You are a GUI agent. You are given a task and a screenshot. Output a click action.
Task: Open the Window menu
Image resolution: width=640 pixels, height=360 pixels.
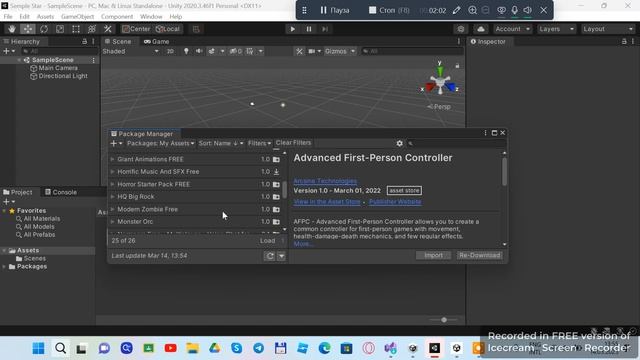tap(151, 17)
